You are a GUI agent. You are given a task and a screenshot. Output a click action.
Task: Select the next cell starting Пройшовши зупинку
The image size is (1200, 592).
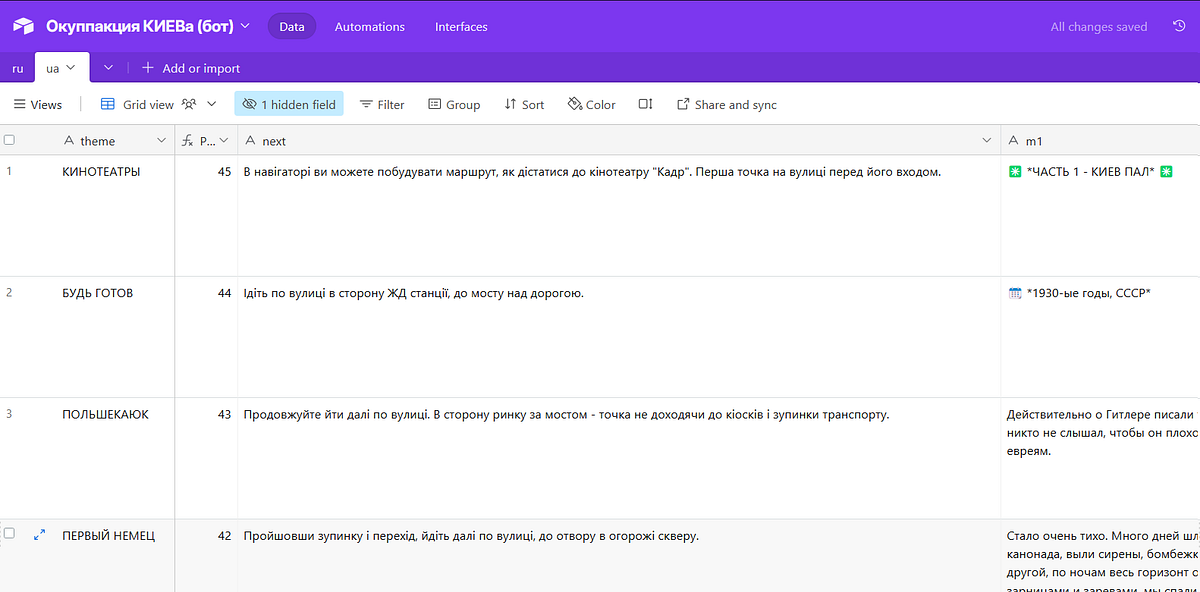pos(619,556)
